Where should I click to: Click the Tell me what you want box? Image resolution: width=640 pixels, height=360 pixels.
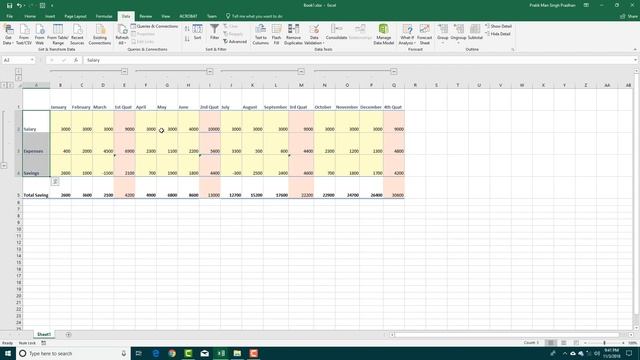pos(254,16)
